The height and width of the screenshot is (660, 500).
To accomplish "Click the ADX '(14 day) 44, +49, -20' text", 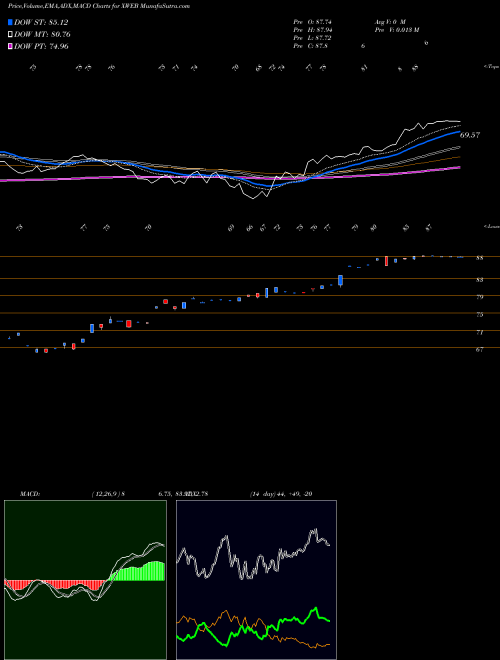I will click(x=280, y=494).
